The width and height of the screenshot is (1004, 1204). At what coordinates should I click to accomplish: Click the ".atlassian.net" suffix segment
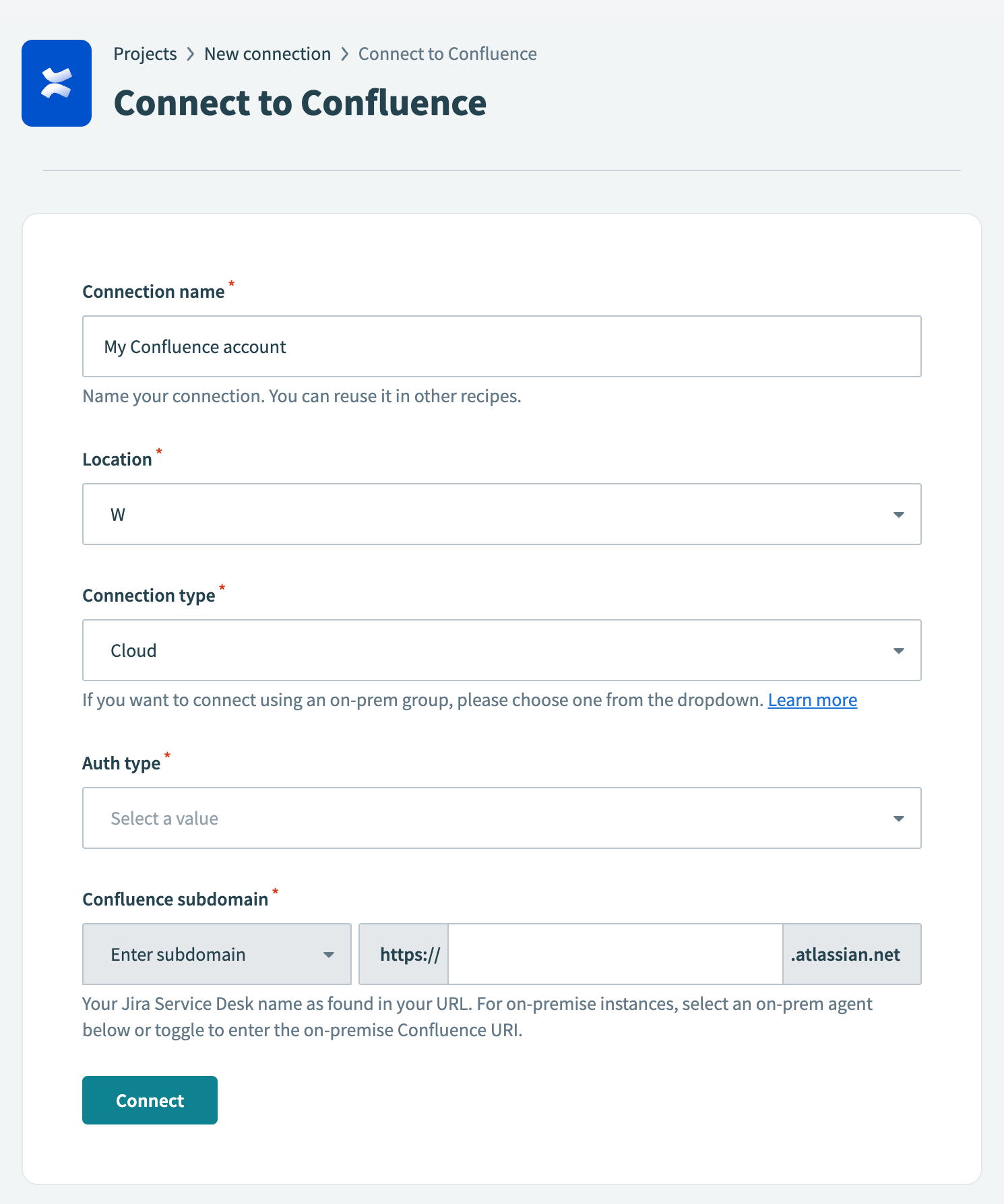851,954
